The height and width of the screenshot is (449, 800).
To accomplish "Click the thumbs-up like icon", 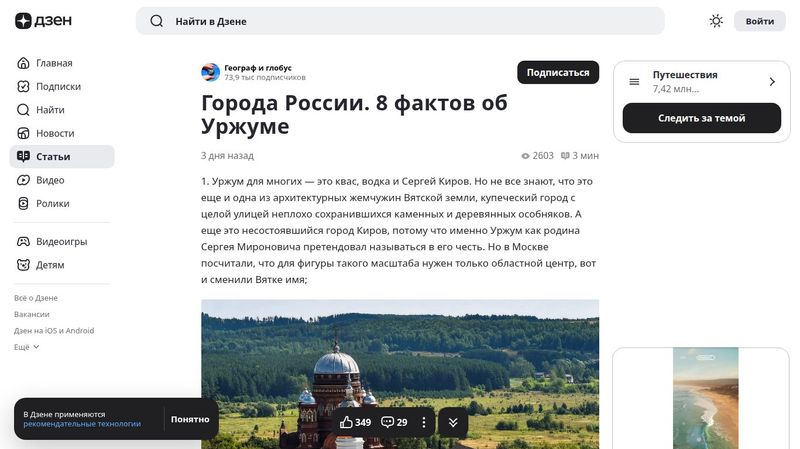I will (346, 422).
